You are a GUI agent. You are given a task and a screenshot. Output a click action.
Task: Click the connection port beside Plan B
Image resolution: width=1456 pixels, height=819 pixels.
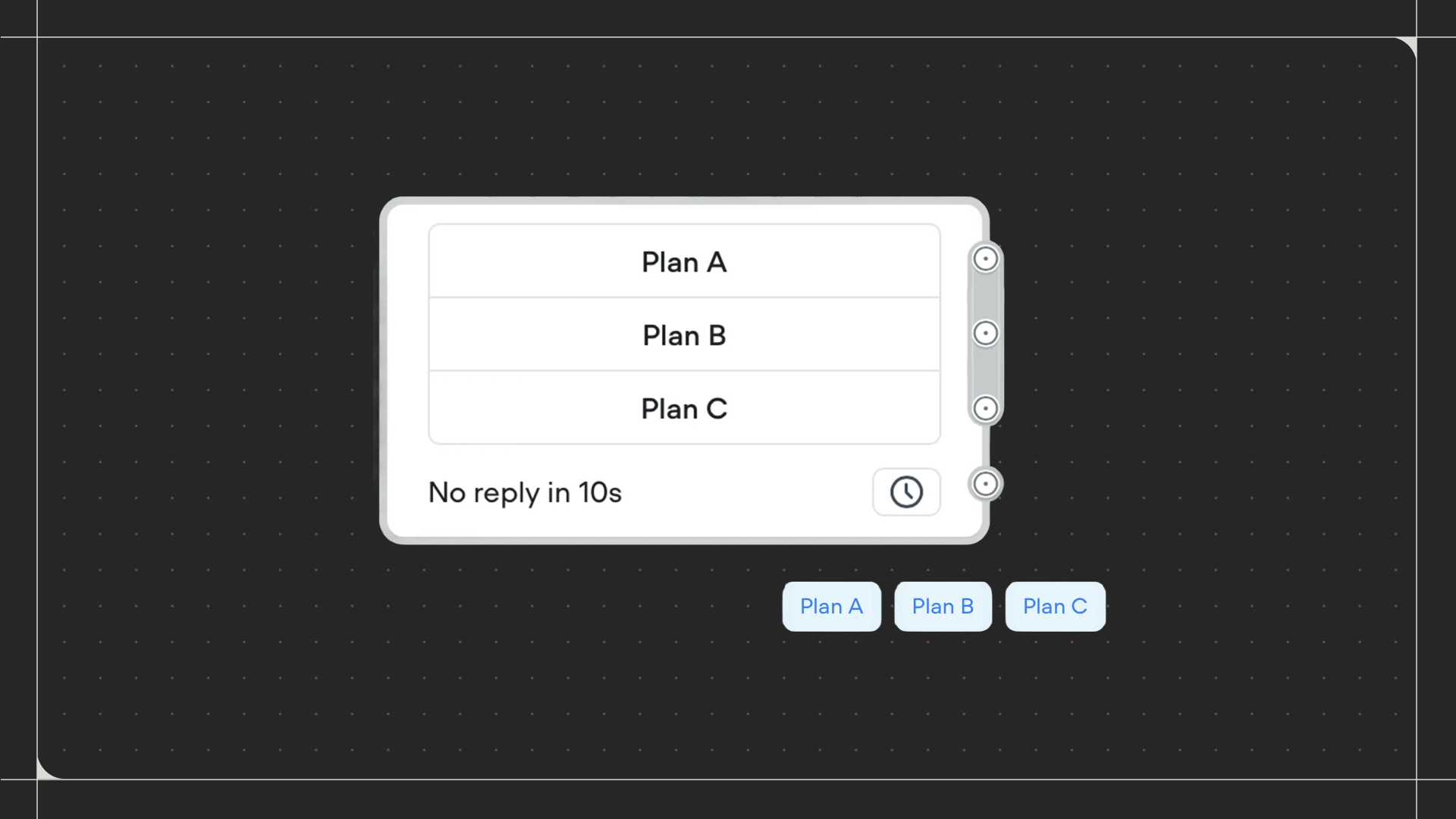(x=985, y=333)
